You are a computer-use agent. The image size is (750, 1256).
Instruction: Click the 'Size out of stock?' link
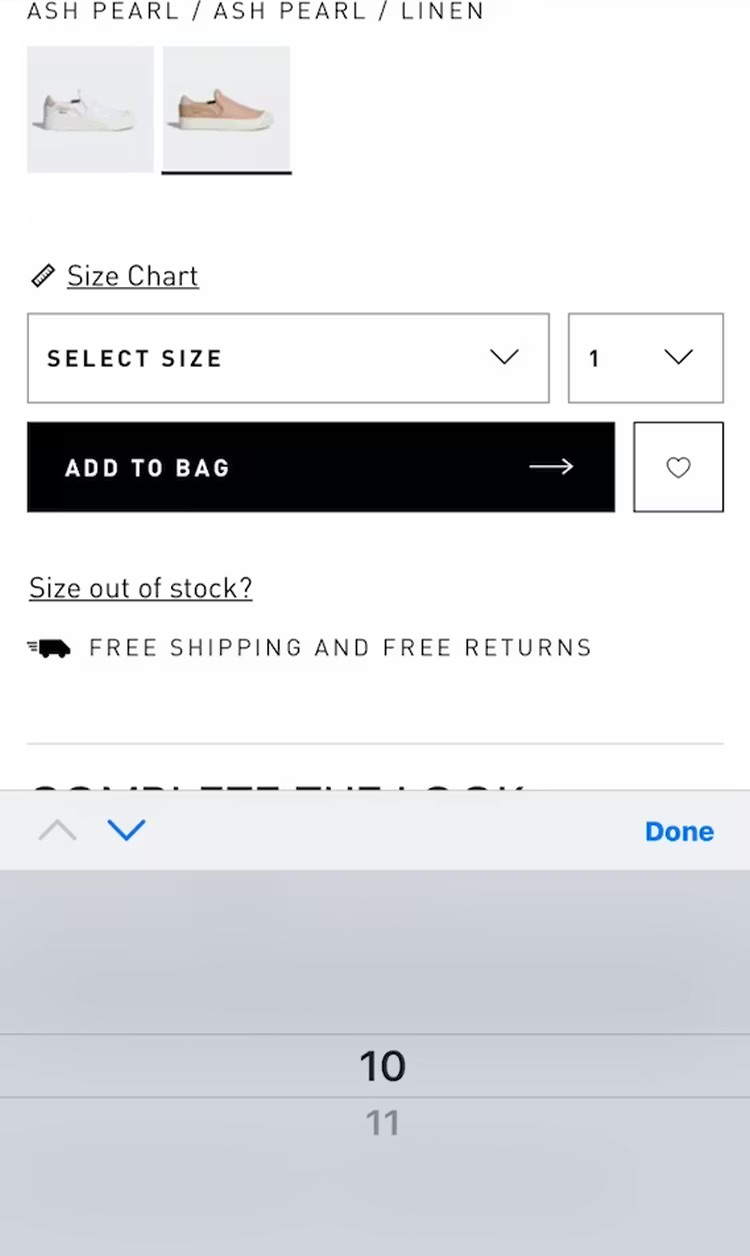(x=140, y=588)
